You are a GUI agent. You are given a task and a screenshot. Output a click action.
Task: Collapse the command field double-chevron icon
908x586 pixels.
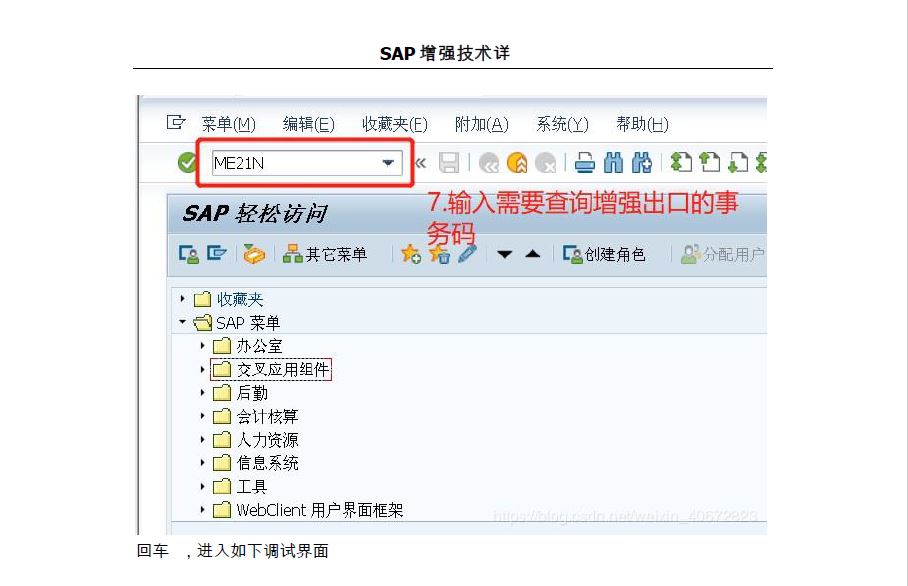[x=421, y=163]
